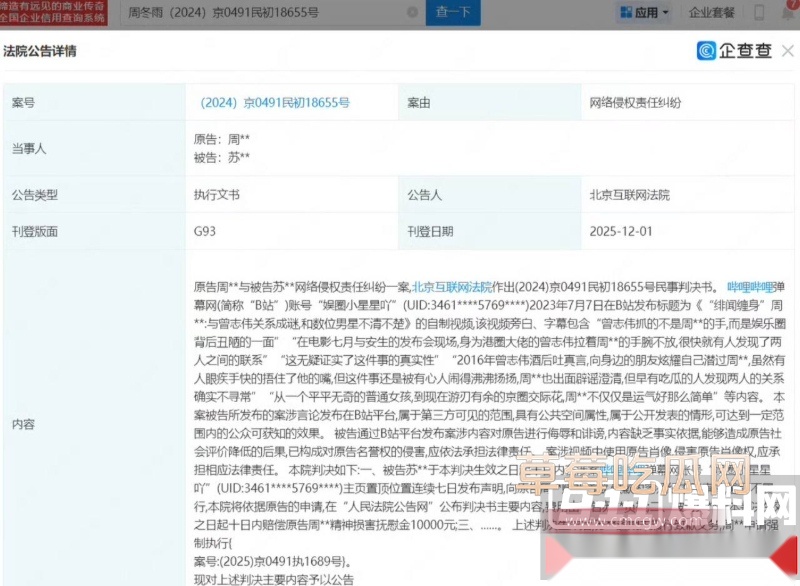Click the notification badge showing 7
The image size is (800, 586).
(x=792, y=4)
